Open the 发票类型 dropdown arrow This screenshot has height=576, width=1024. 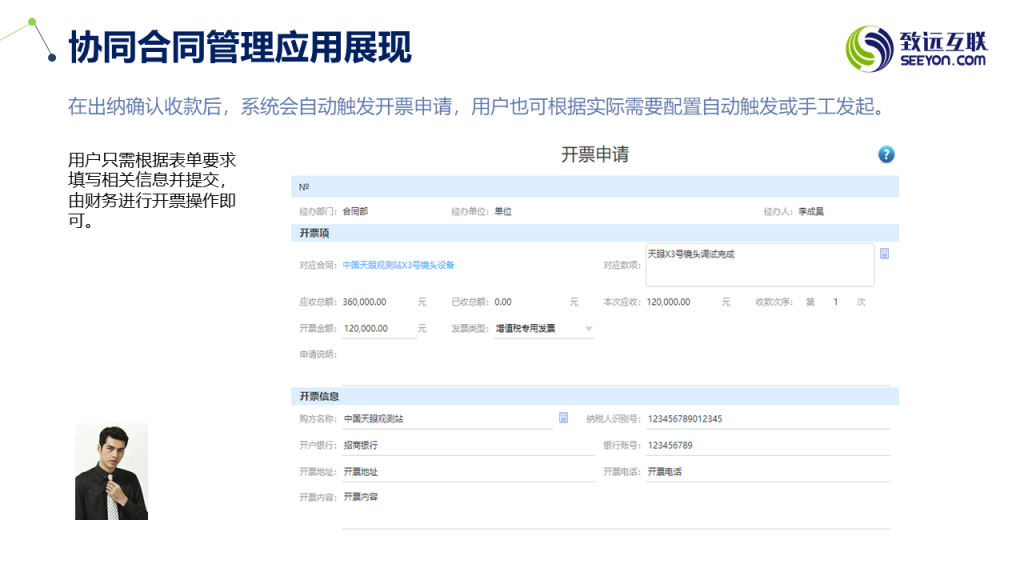coord(588,328)
